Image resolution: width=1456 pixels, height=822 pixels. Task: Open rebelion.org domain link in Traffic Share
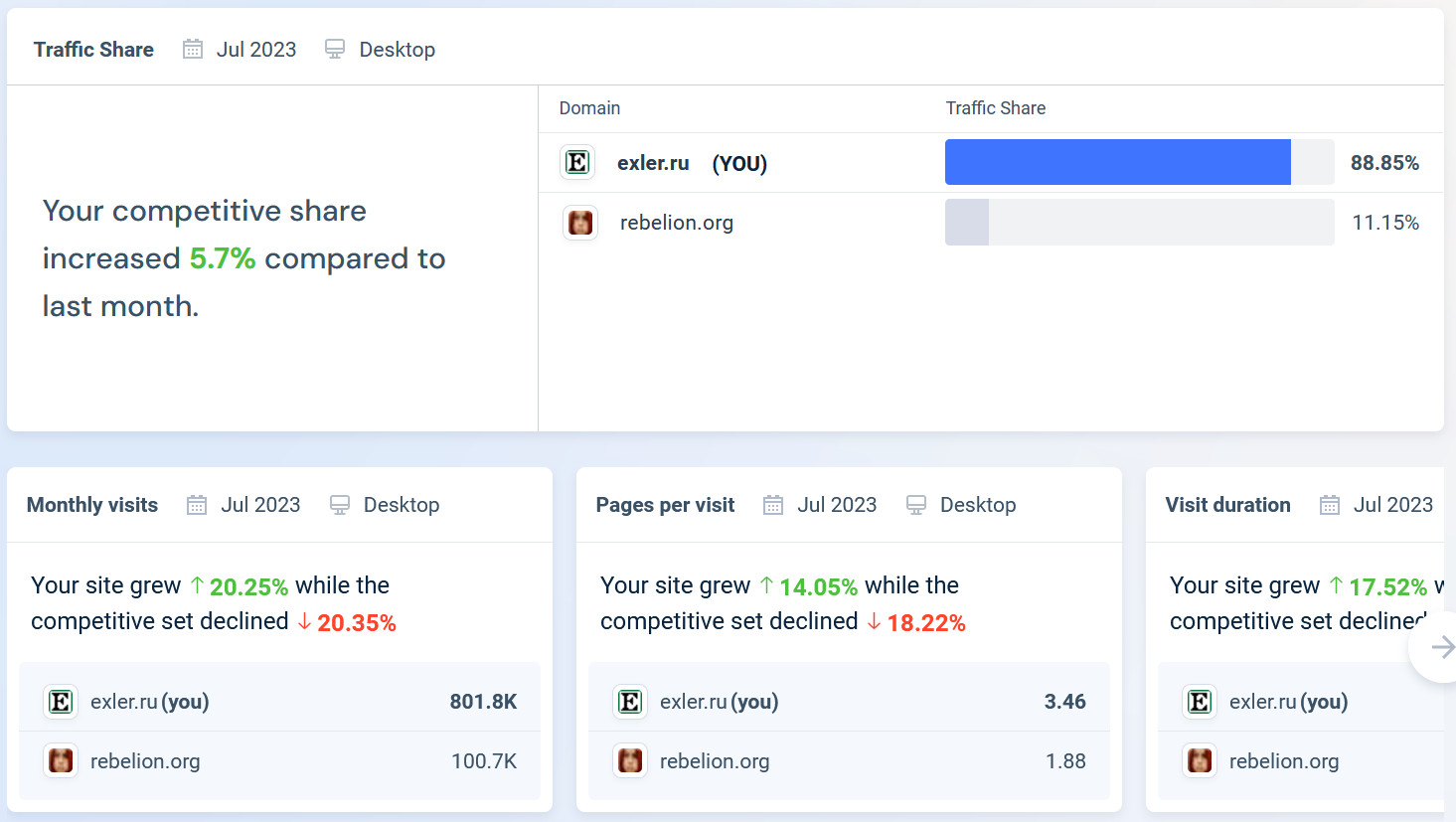(x=676, y=223)
